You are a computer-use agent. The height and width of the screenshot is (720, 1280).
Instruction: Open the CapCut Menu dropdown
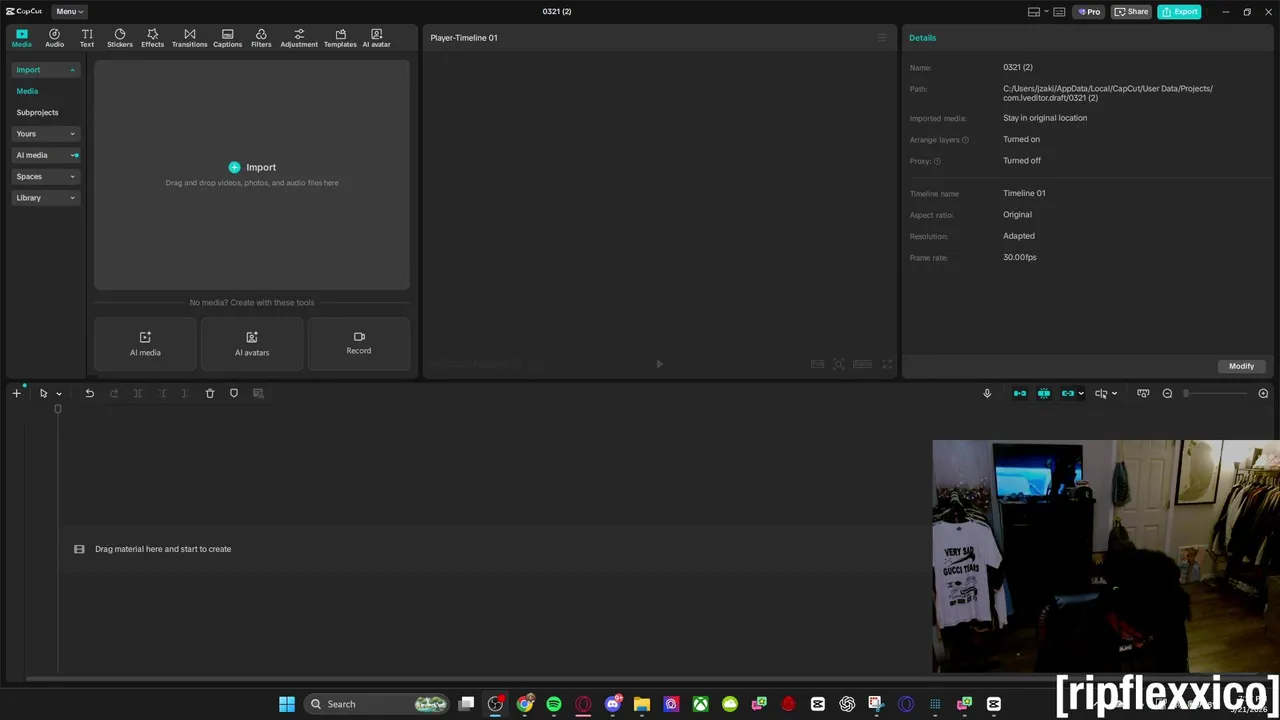[x=69, y=11]
